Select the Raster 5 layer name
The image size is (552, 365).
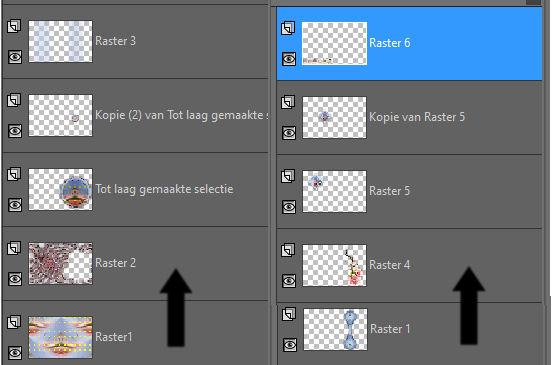click(x=389, y=191)
